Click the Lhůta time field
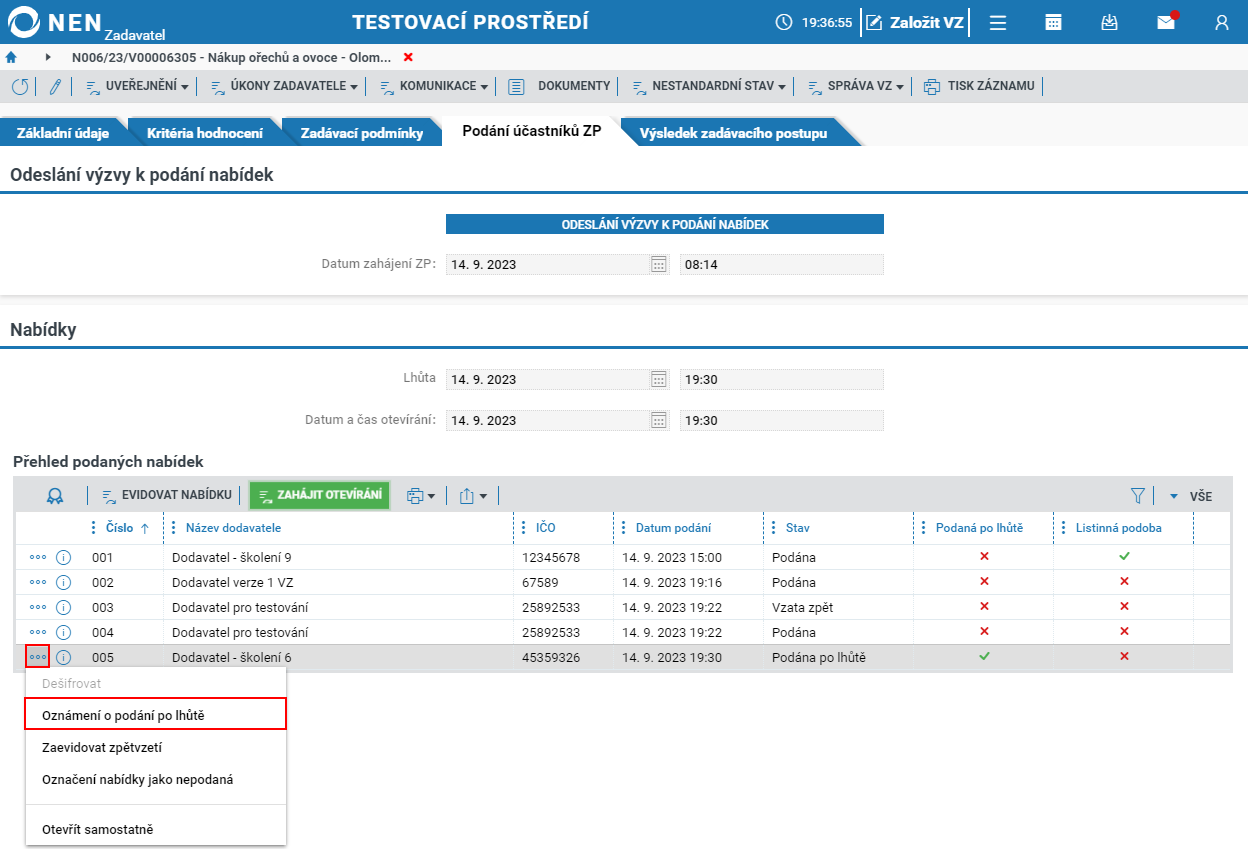Screen dimensions: 1248x849 pyautogui.click(x=782, y=379)
